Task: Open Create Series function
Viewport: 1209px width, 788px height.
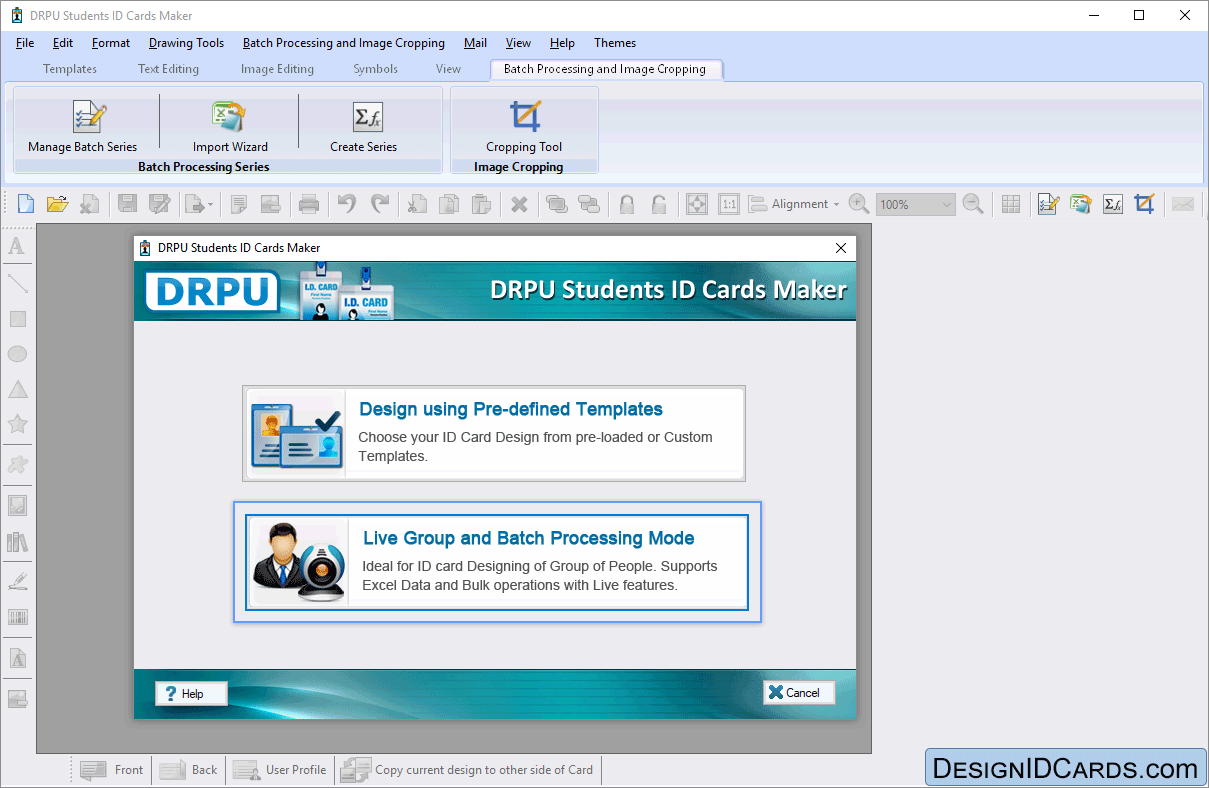Action: pyautogui.click(x=364, y=126)
